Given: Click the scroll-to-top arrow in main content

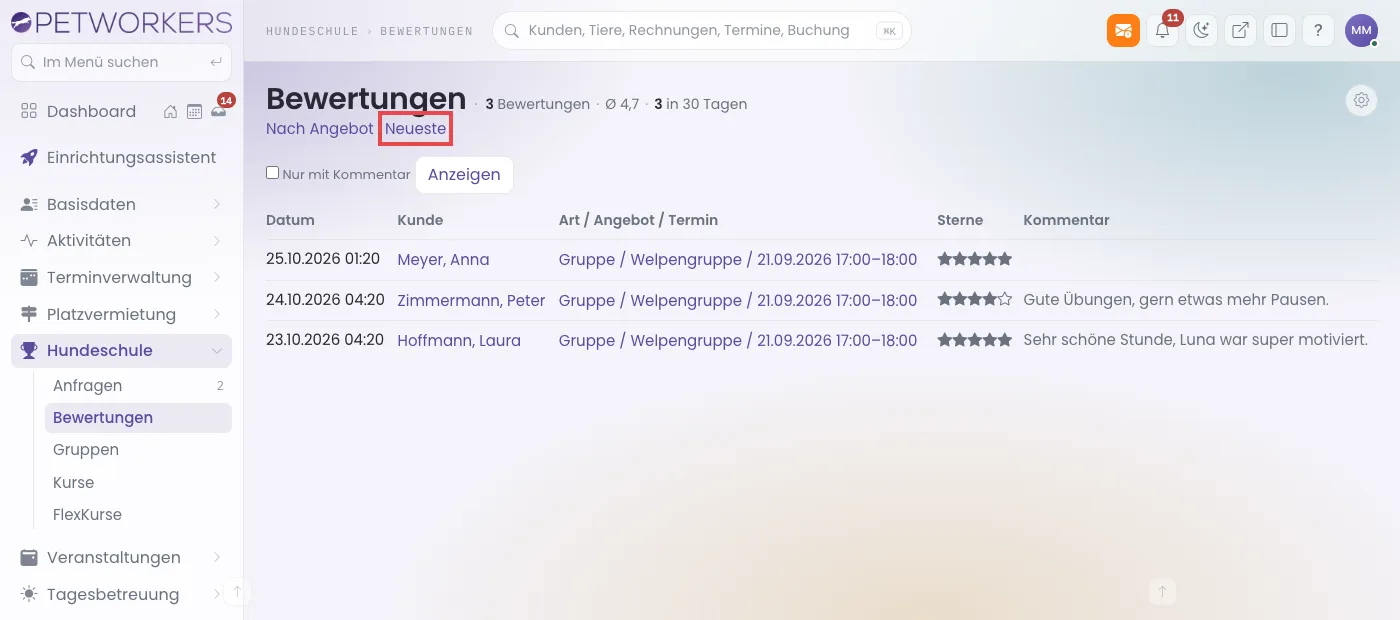Looking at the screenshot, I should 1162,591.
